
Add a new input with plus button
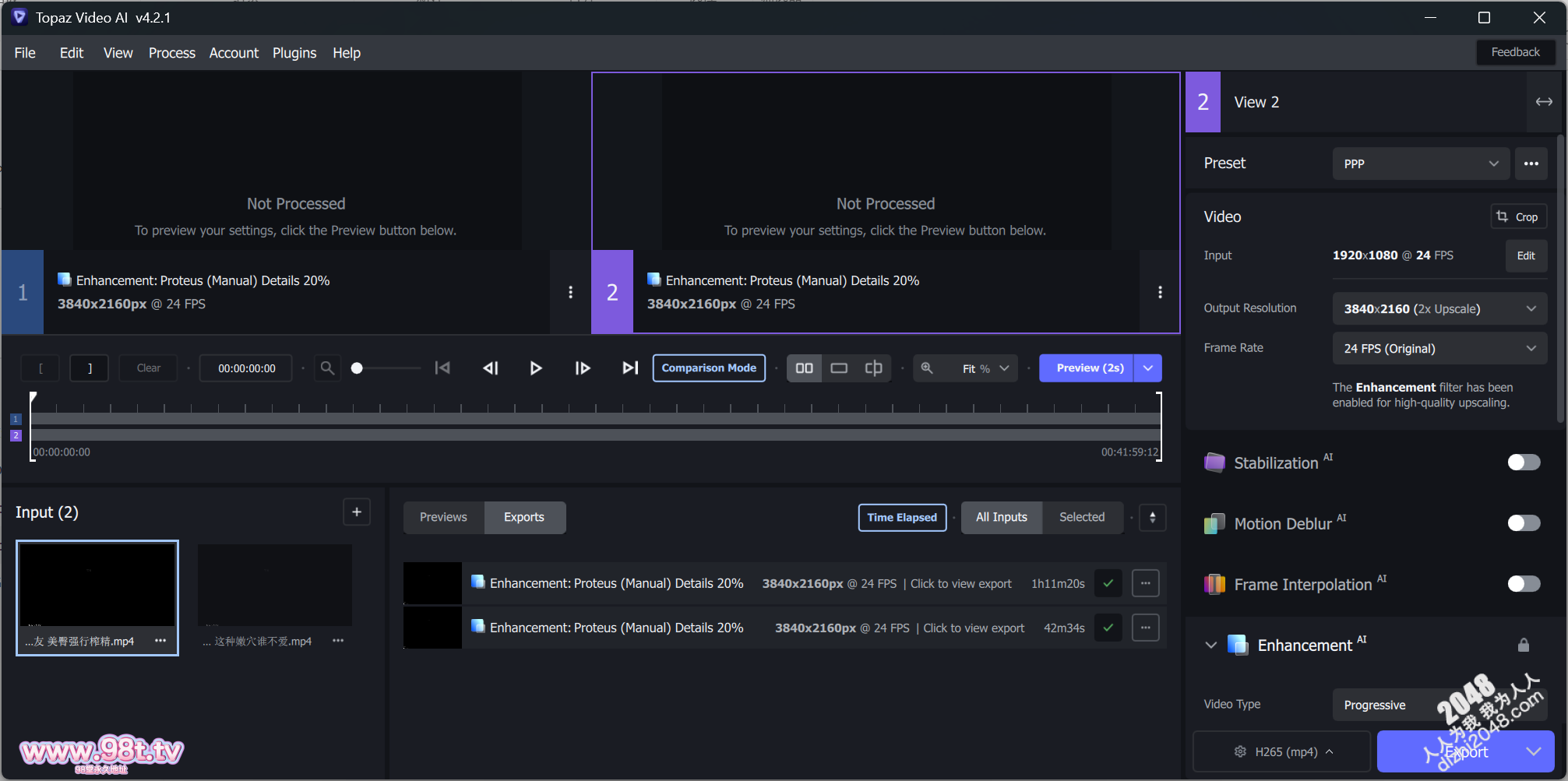point(357,512)
